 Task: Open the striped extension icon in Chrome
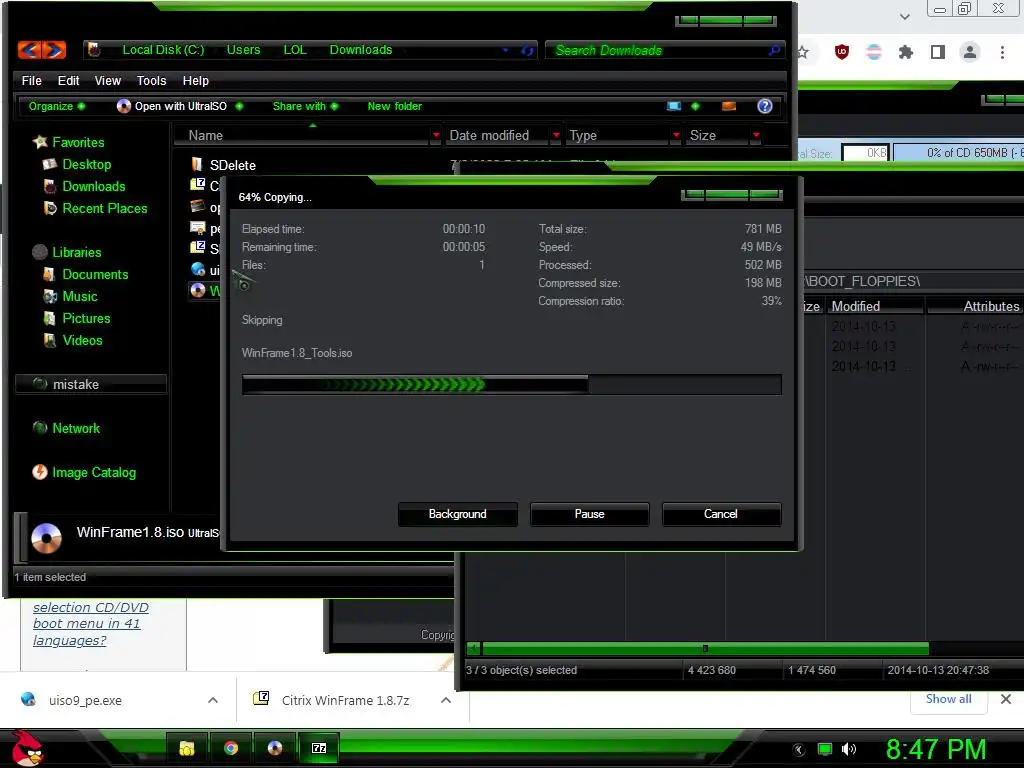tap(874, 52)
